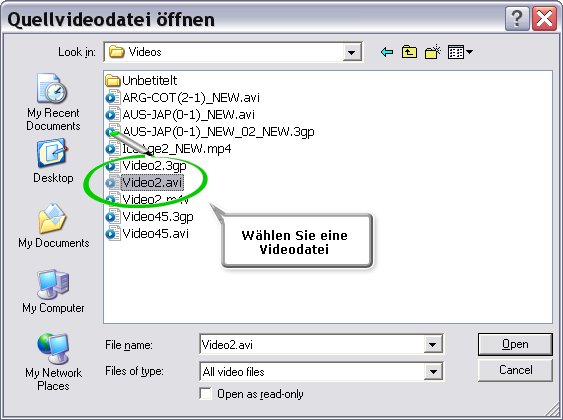Go to Desktop location
563x420 pixels.
[53, 162]
